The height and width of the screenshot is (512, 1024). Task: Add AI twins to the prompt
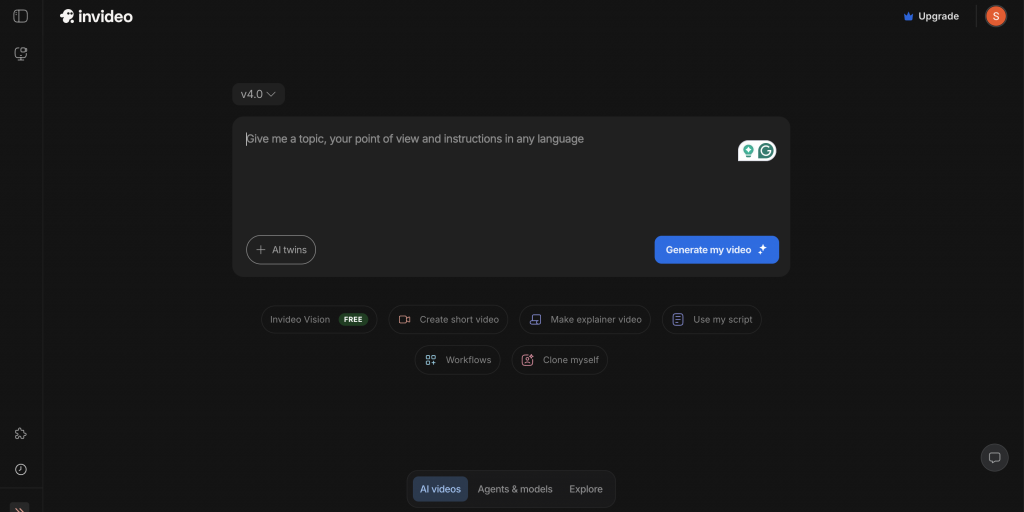(281, 250)
